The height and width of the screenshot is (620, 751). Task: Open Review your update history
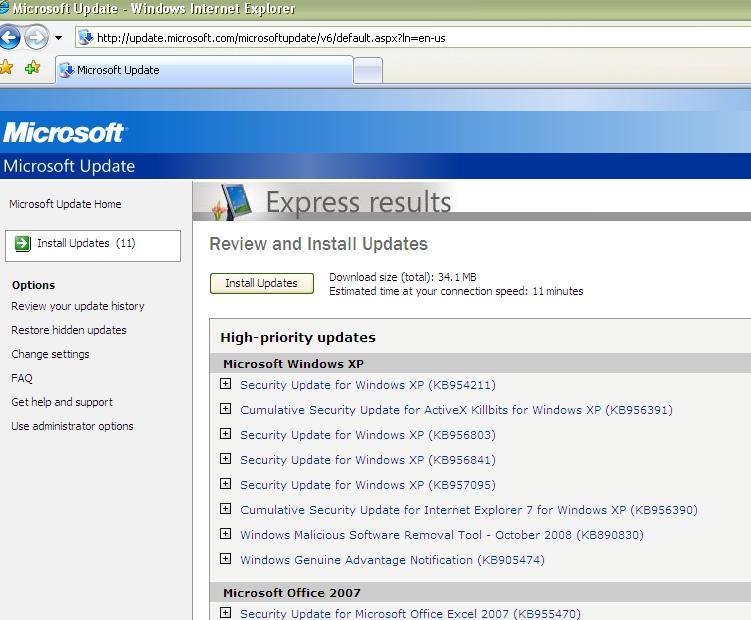tap(78, 306)
